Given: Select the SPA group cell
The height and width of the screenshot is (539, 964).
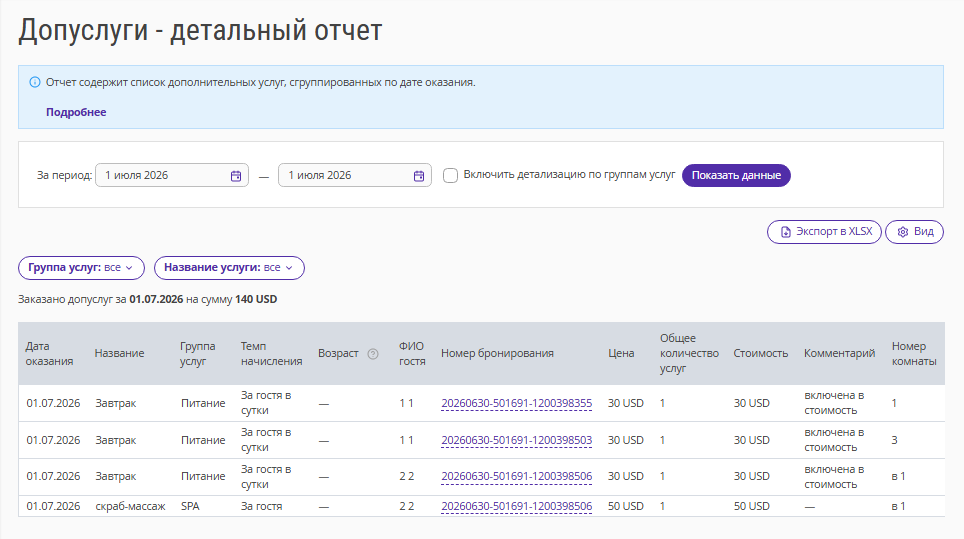Looking at the screenshot, I should (190, 506).
